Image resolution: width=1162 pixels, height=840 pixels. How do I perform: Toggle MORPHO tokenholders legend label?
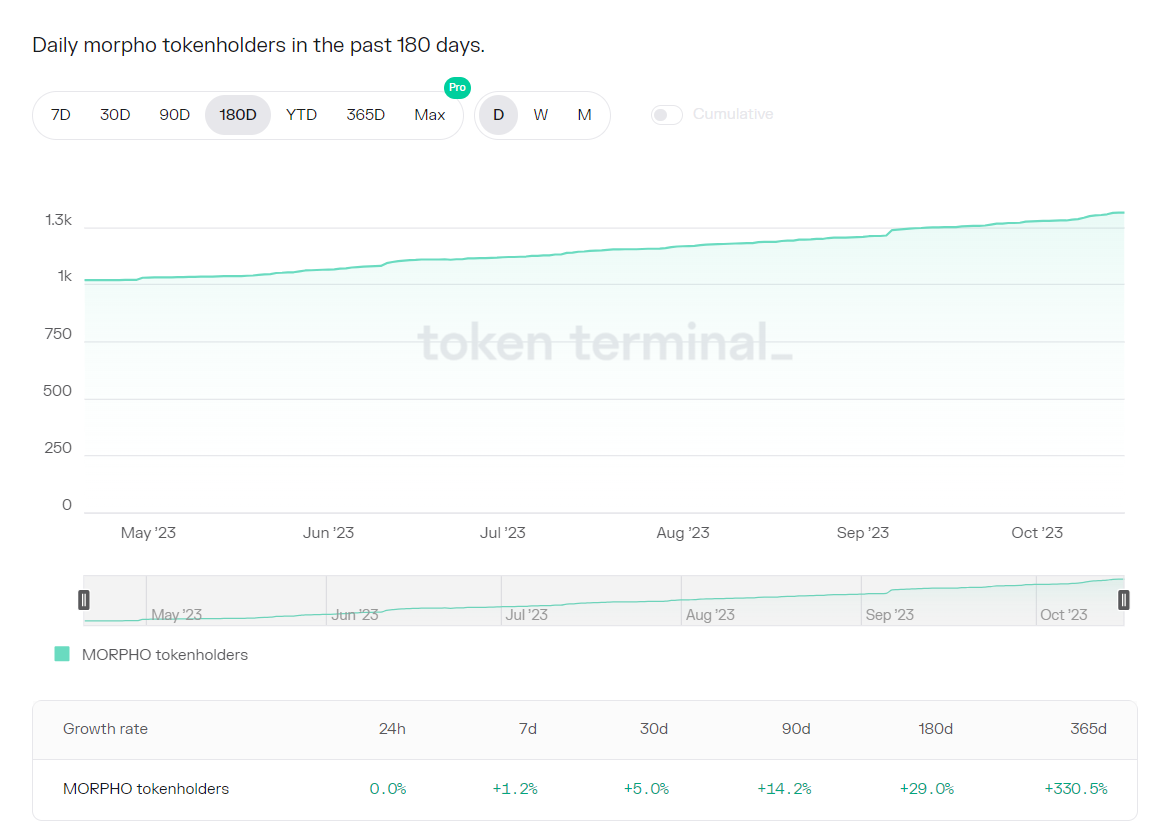[165, 655]
